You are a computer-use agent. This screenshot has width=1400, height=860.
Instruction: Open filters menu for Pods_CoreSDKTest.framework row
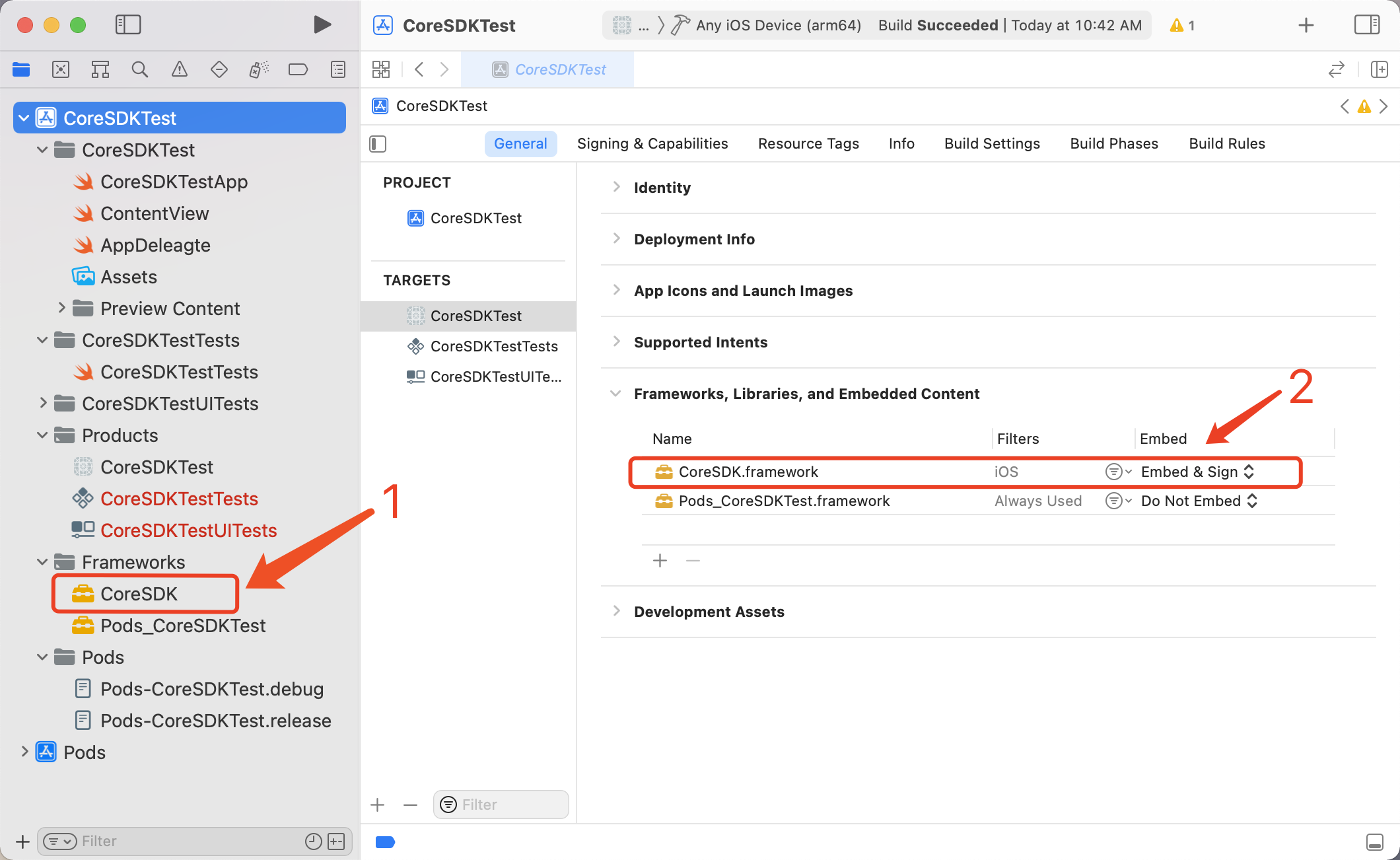click(1119, 501)
